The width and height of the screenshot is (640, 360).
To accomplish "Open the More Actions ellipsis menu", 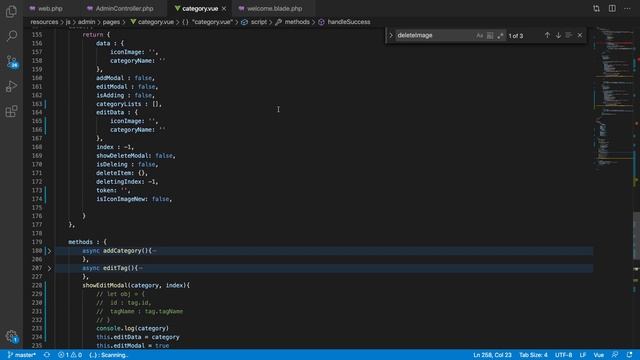I will click(627, 9).
